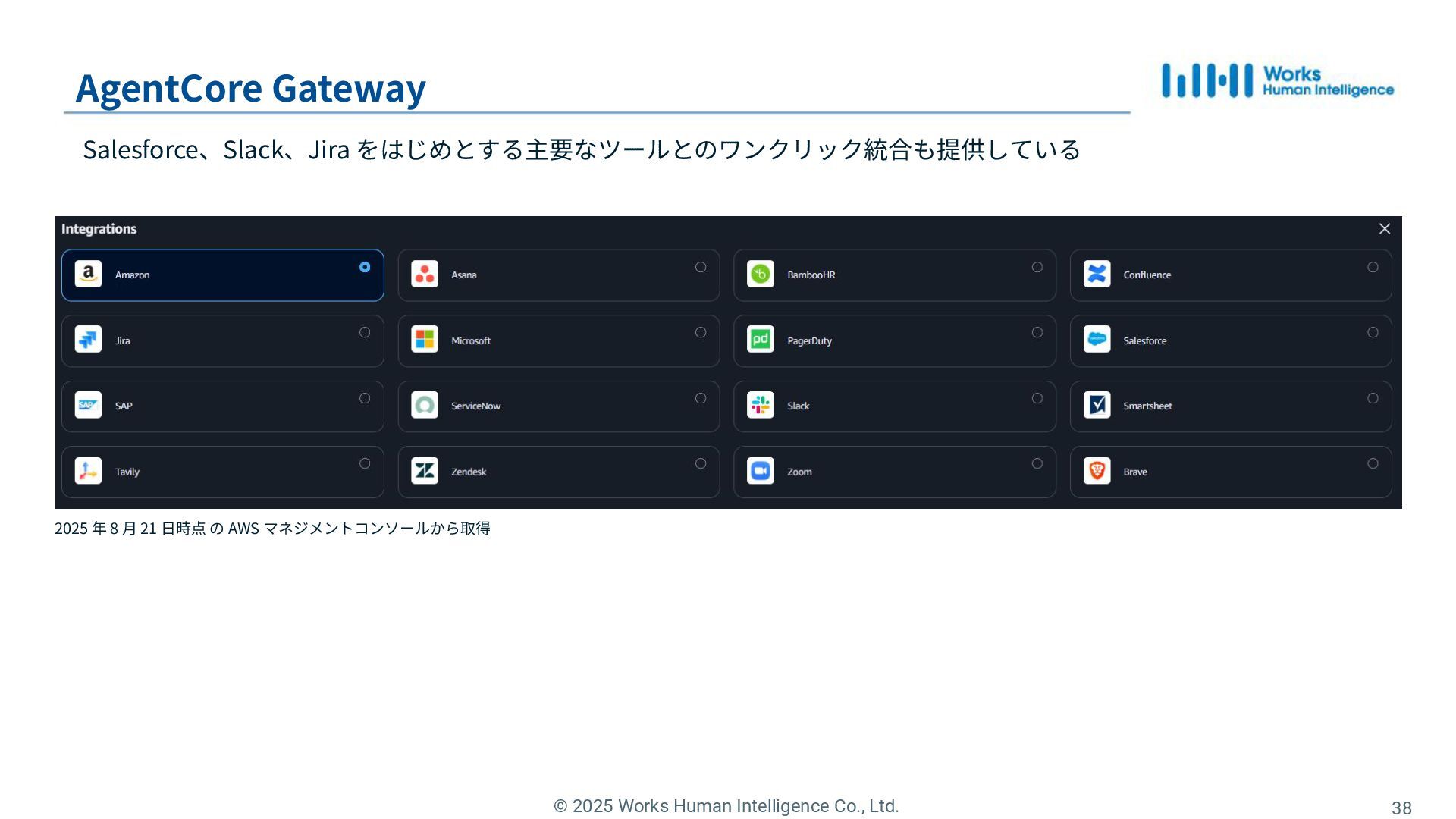Image resolution: width=1456 pixels, height=819 pixels.
Task: Click the Slack logo icon
Action: click(x=761, y=405)
